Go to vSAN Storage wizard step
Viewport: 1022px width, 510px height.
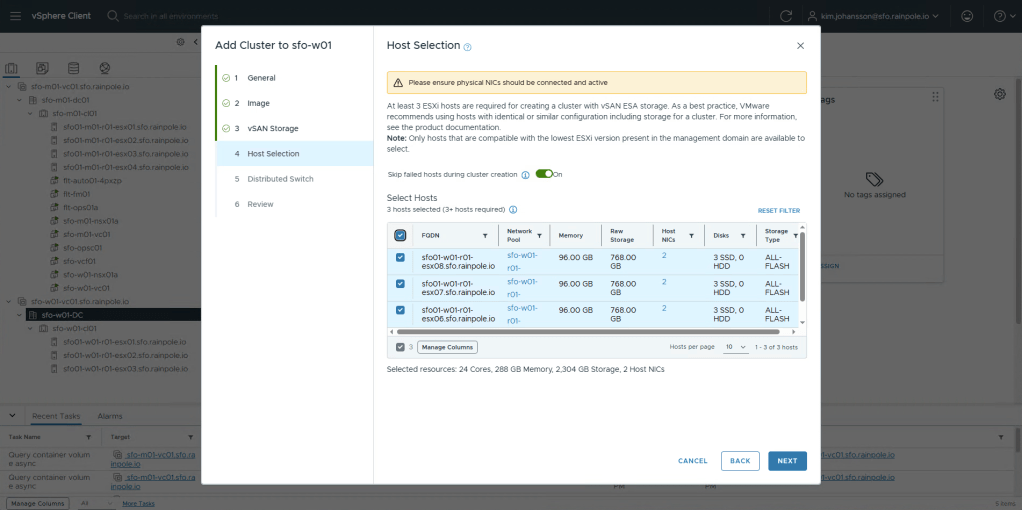point(272,128)
